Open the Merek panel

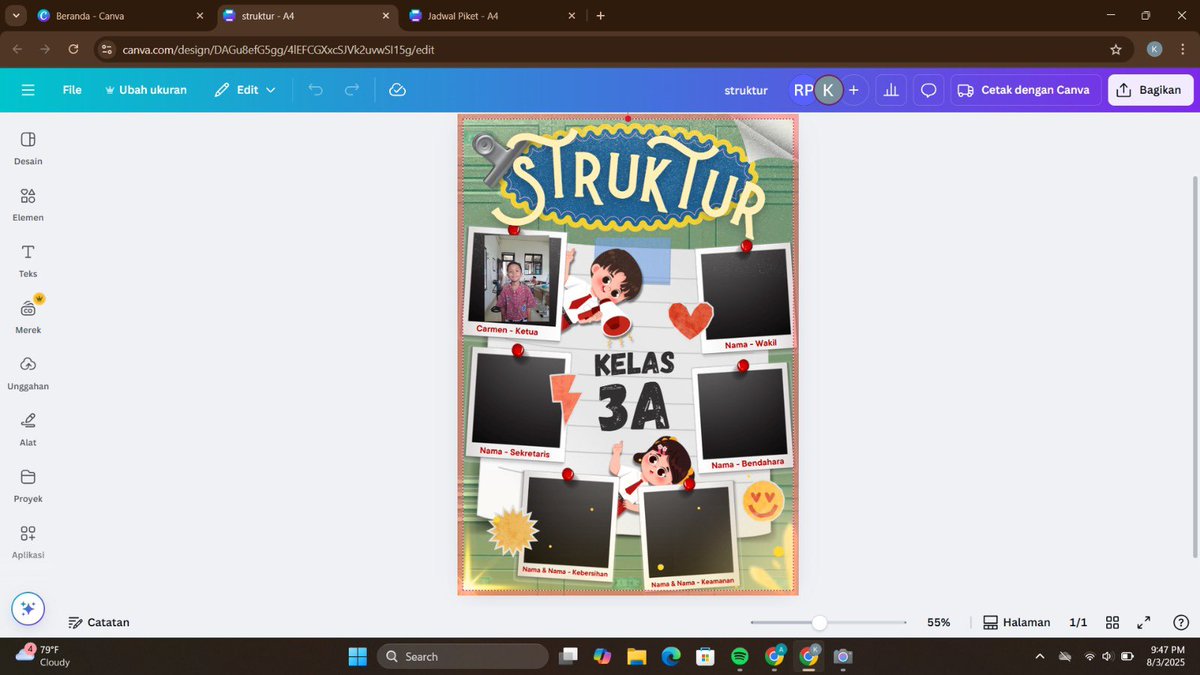(x=27, y=314)
